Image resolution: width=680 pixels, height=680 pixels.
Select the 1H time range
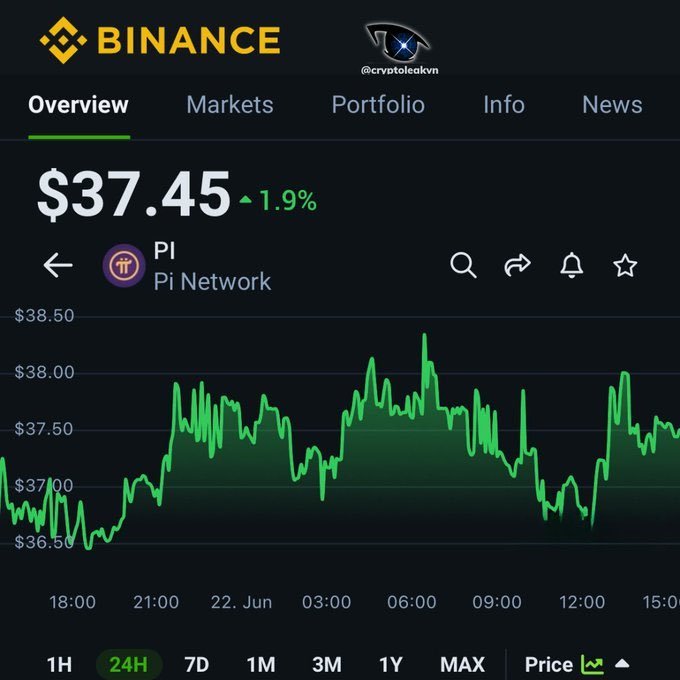pyautogui.click(x=59, y=664)
